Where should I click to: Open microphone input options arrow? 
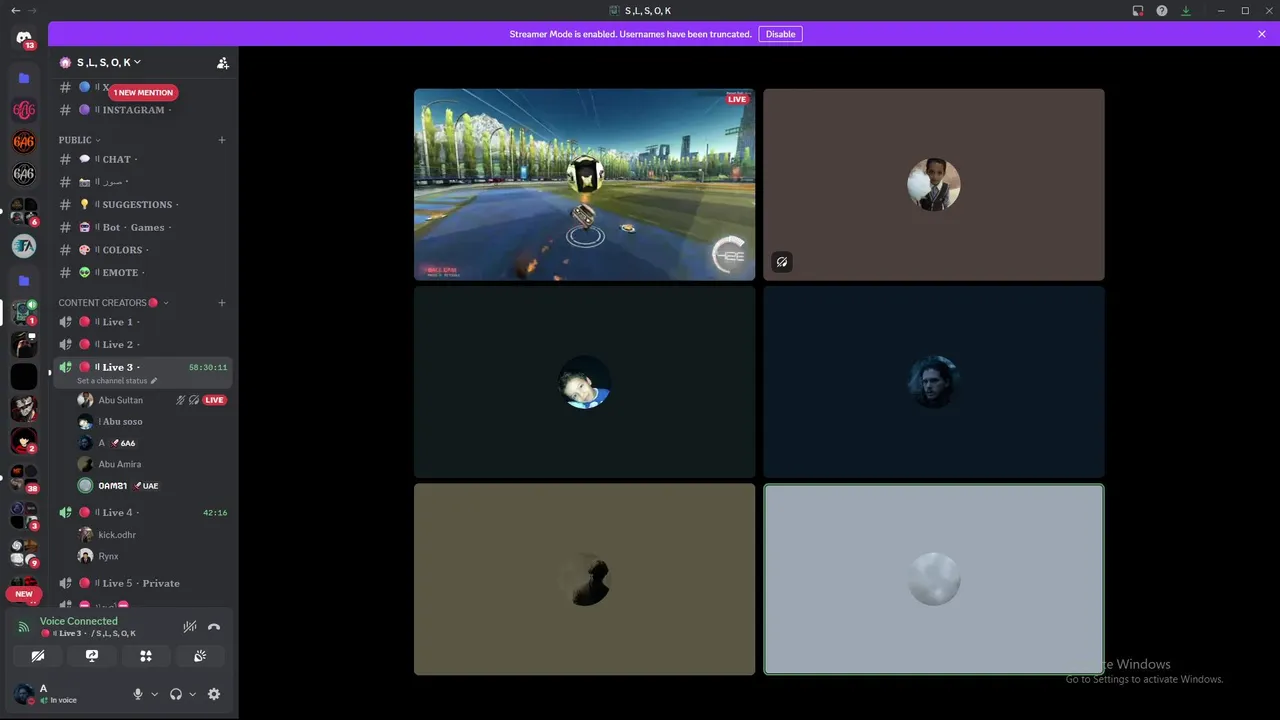click(x=155, y=694)
